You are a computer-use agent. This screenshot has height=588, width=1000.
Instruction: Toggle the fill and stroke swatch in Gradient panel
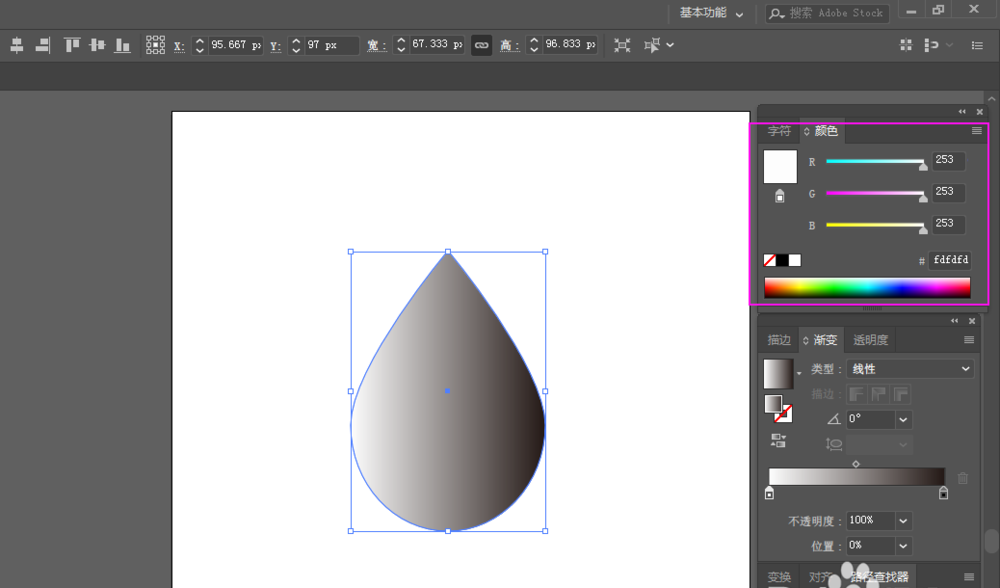tap(777, 407)
